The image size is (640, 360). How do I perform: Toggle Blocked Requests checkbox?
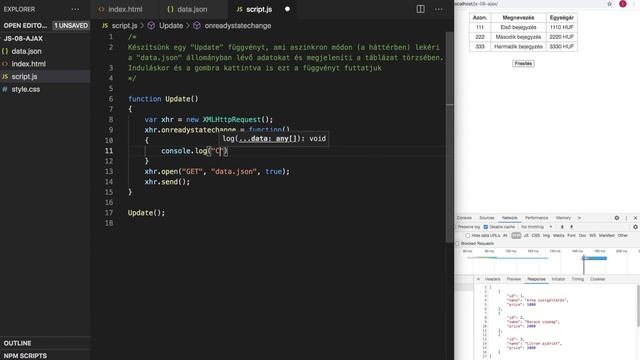[457, 244]
